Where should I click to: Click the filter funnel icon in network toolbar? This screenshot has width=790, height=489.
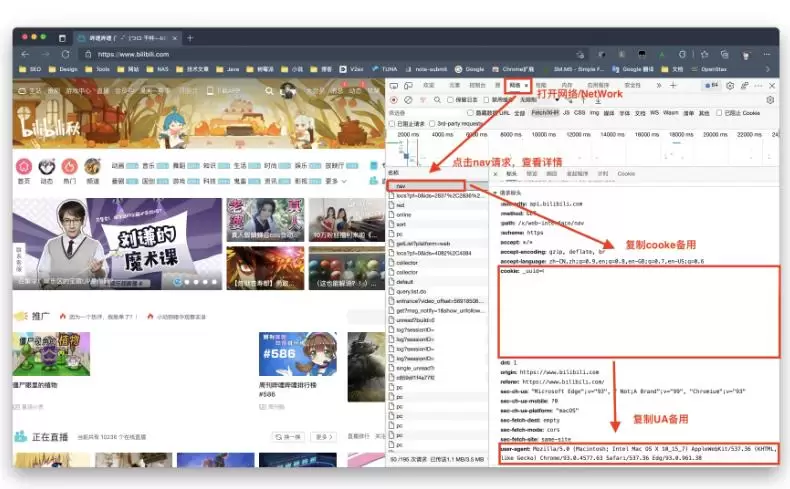(423, 100)
